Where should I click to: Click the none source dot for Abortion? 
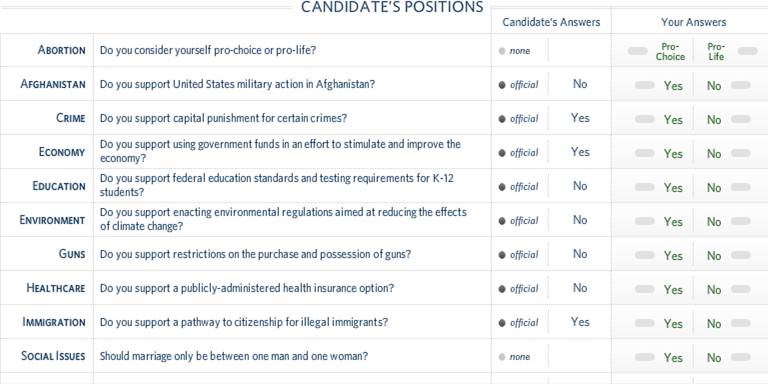[502, 51]
